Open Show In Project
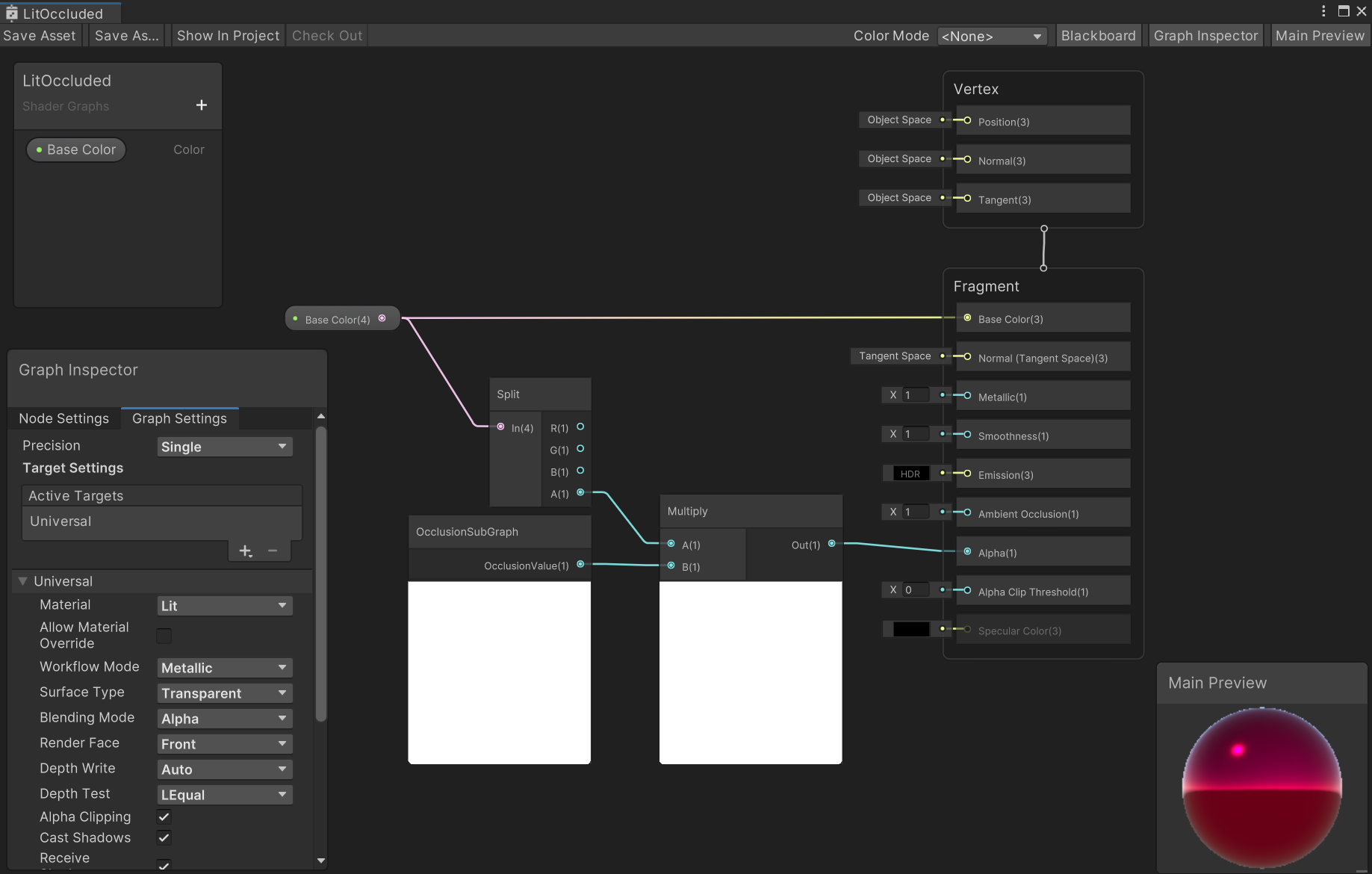The width and height of the screenshot is (1372, 874). [x=228, y=35]
